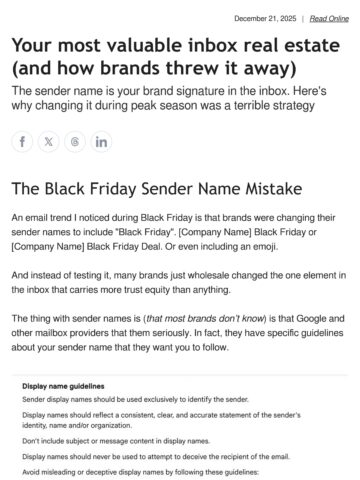Share the article on Threads

(75, 142)
